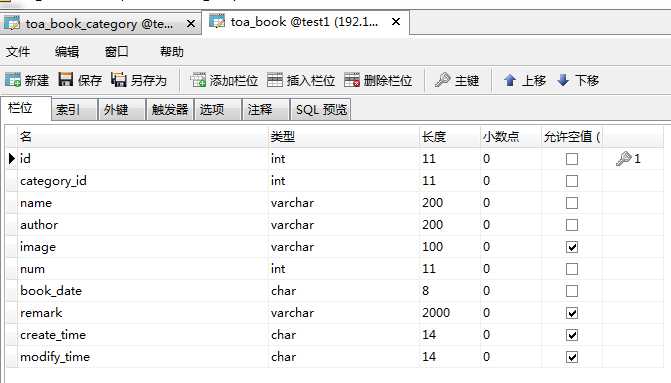Open the 帮助 (Help) menu
The height and width of the screenshot is (383, 671).
pyautogui.click(x=172, y=52)
